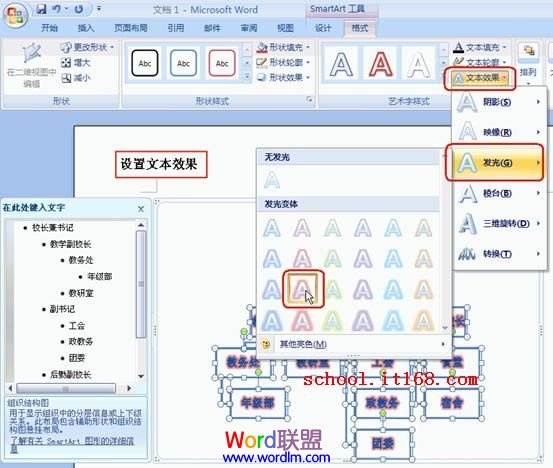Apply white WordArt style A

pyautogui.click(x=419, y=64)
